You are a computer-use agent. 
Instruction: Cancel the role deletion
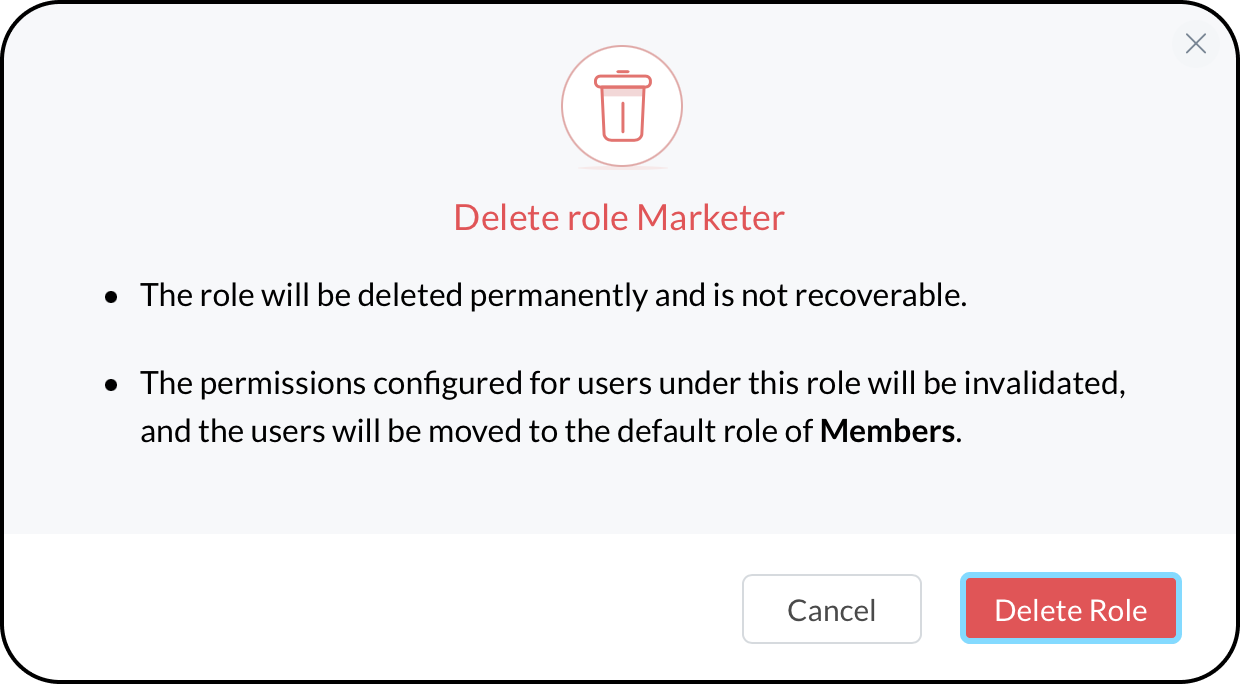coord(832,608)
